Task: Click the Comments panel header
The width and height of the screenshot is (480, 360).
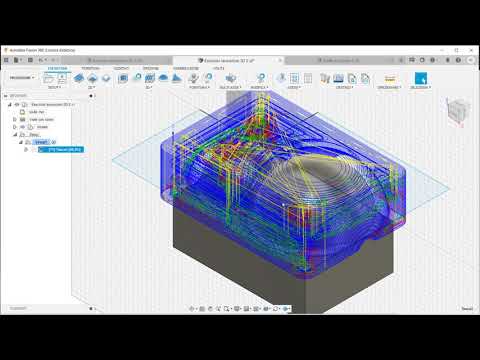Action: point(18,309)
